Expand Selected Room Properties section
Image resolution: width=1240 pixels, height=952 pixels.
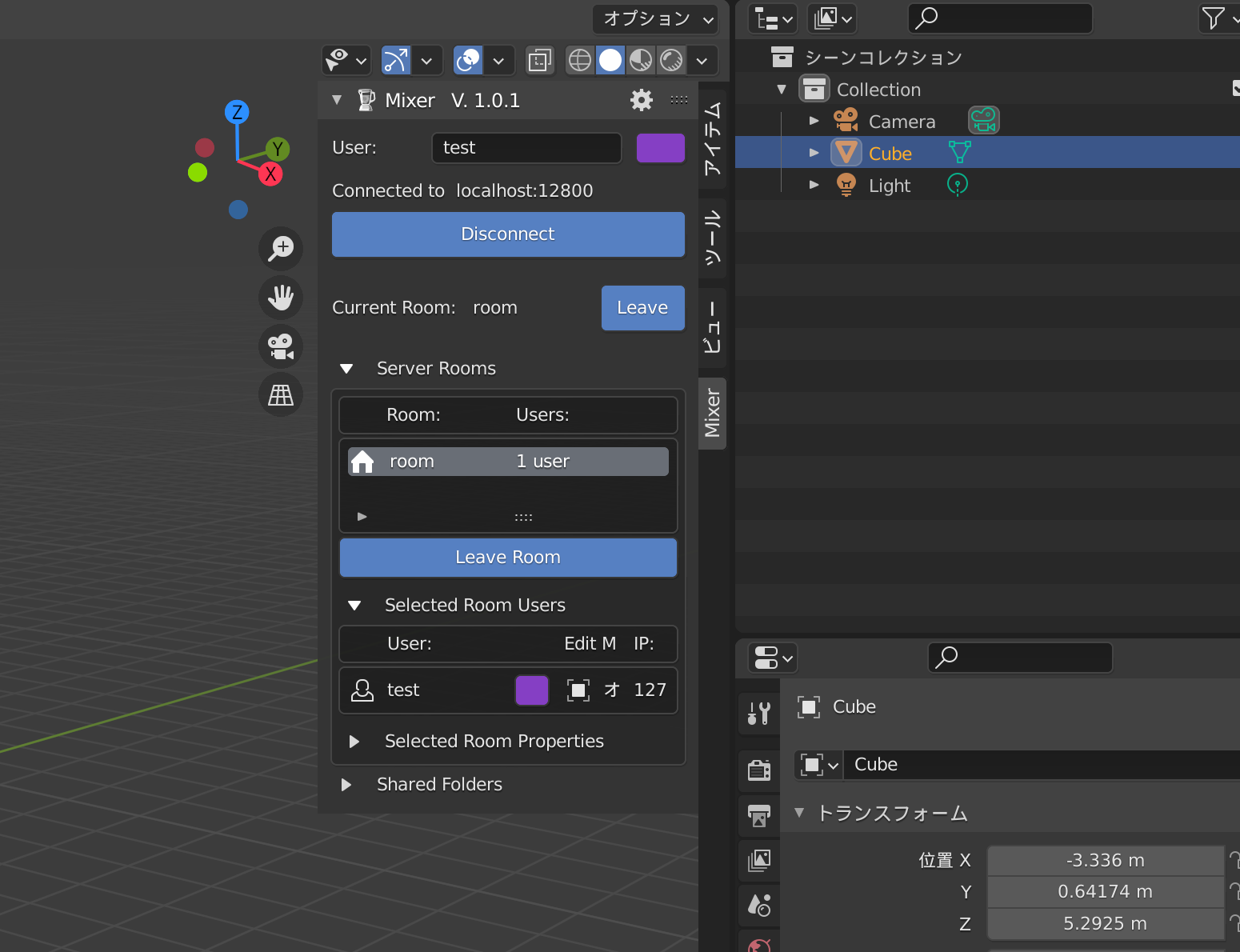(x=354, y=742)
